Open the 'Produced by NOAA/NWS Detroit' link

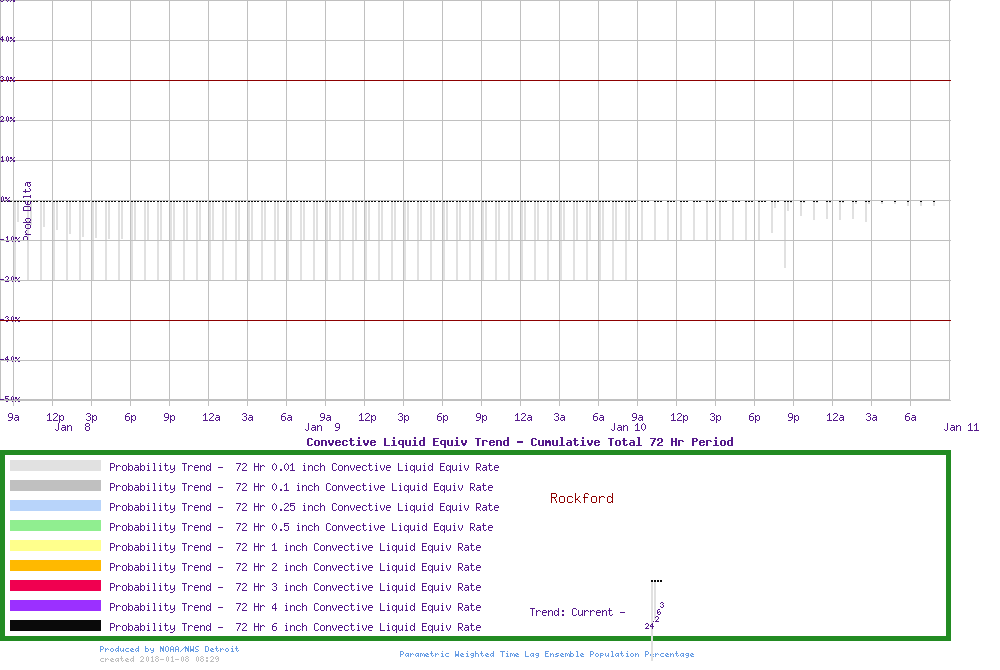[x=169, y=649]
